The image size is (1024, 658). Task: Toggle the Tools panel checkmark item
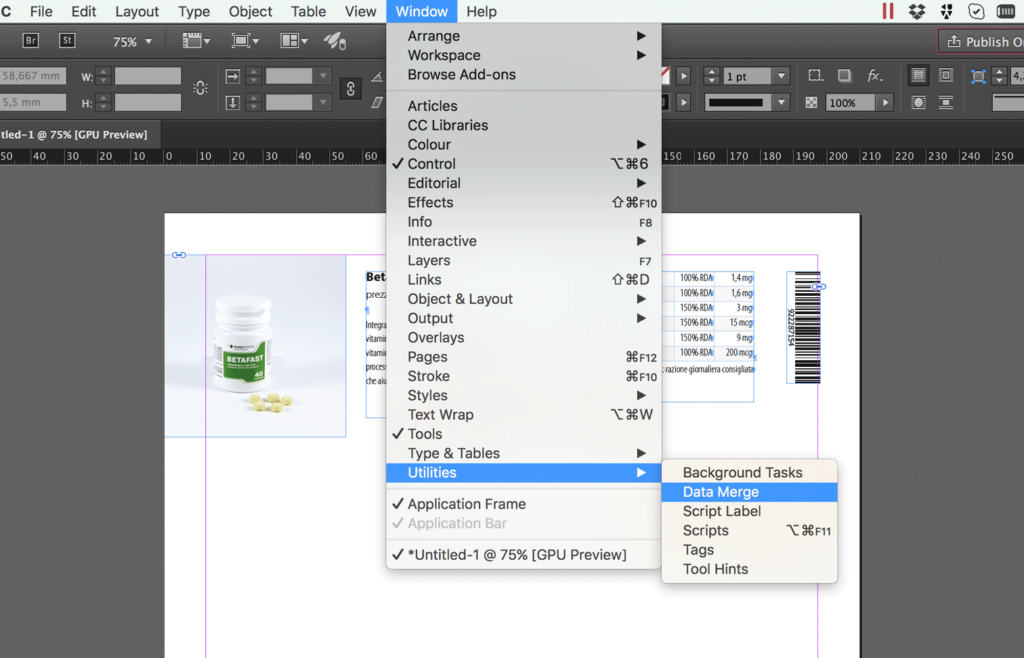[x=523, y=434]
